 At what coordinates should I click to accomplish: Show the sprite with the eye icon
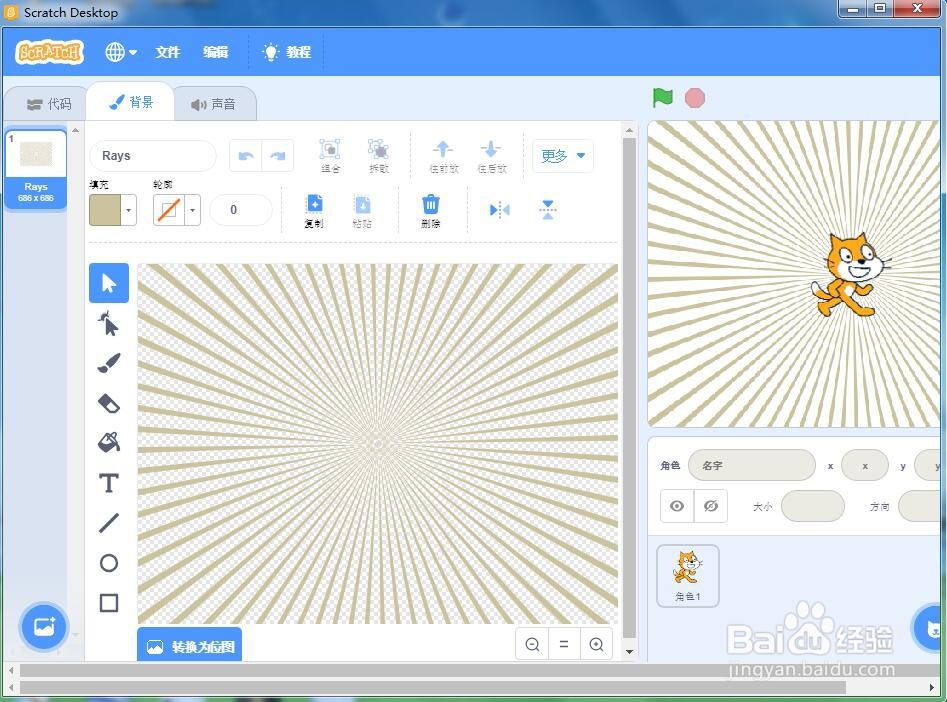pos(677,506)
